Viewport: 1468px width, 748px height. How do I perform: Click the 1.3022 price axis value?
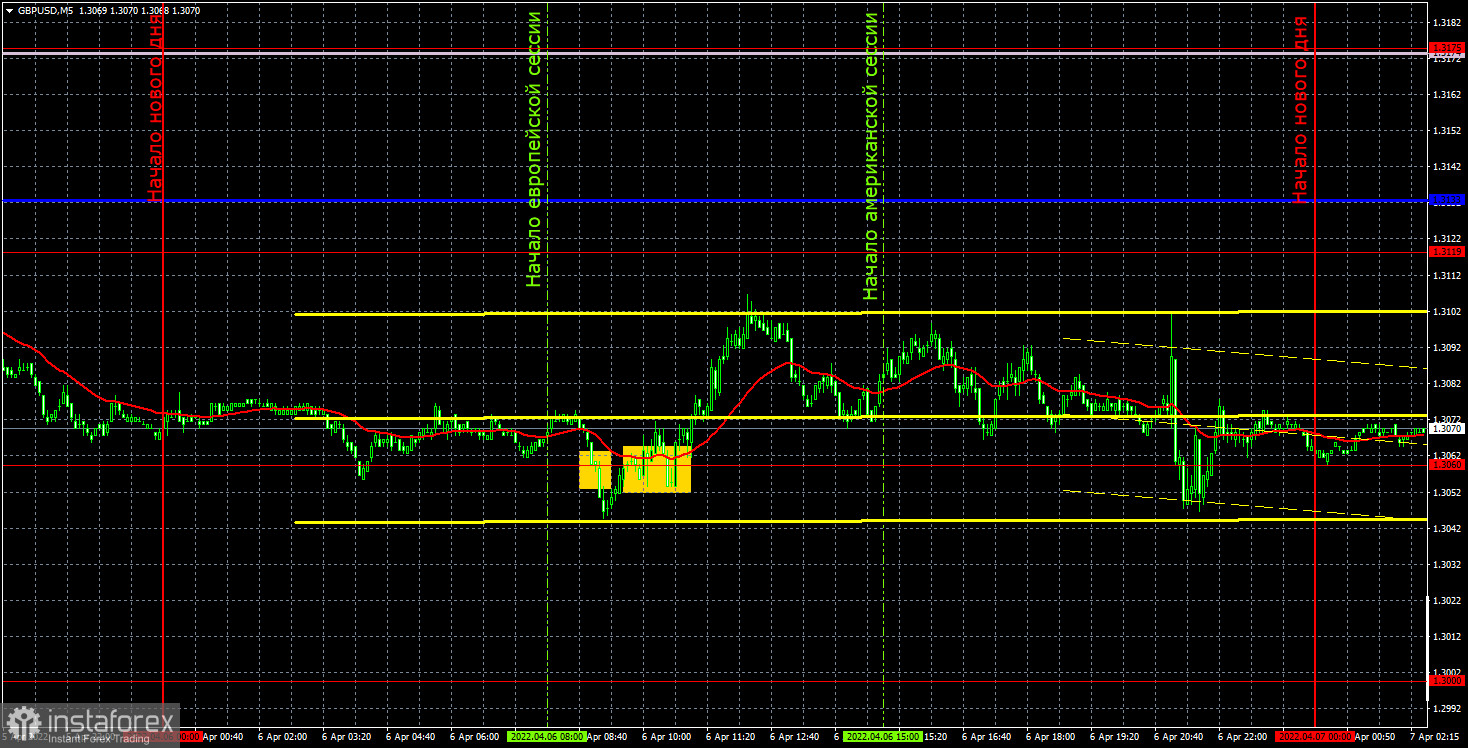1445,600
